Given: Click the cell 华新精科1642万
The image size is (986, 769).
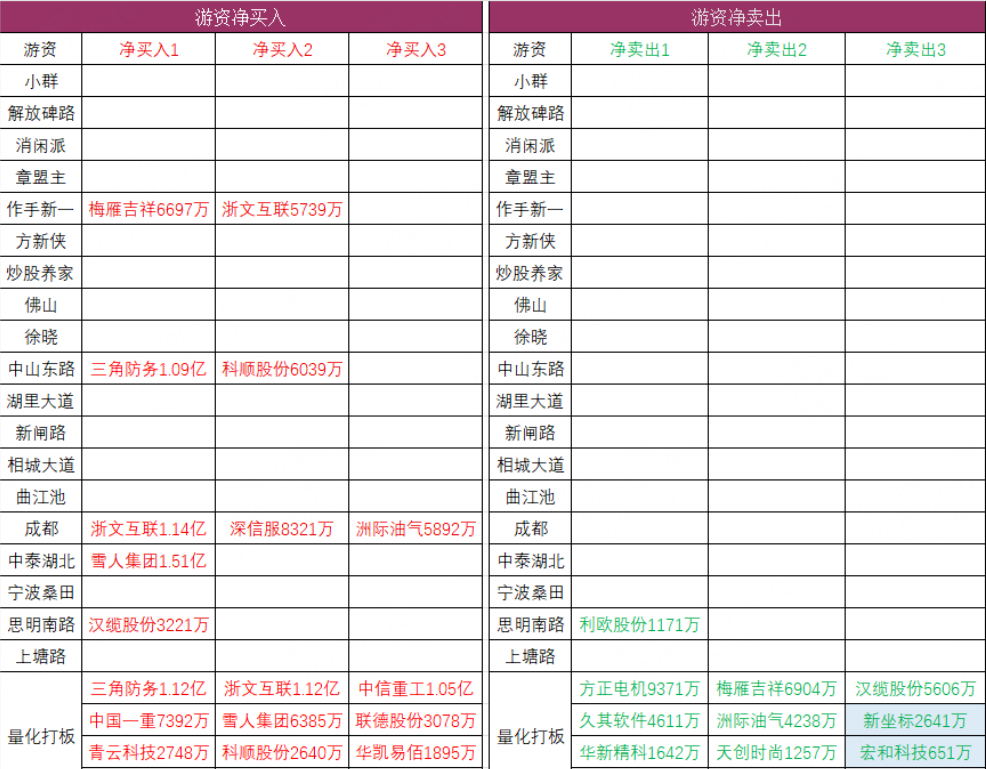Looking at the screenshot, I should click(640, 753).
